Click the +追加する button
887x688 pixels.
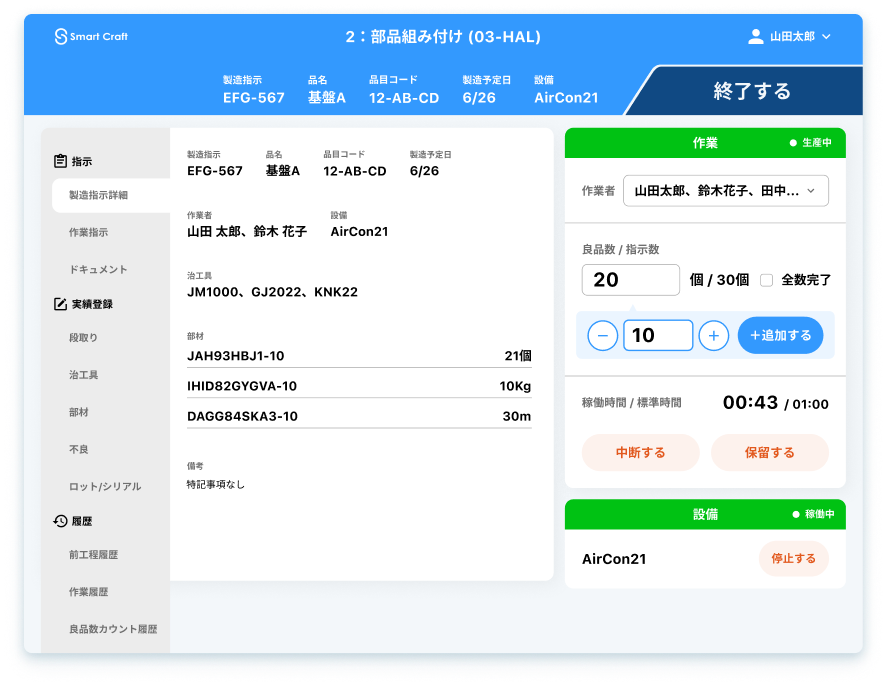pyautogui.click(x=780, y=336)
